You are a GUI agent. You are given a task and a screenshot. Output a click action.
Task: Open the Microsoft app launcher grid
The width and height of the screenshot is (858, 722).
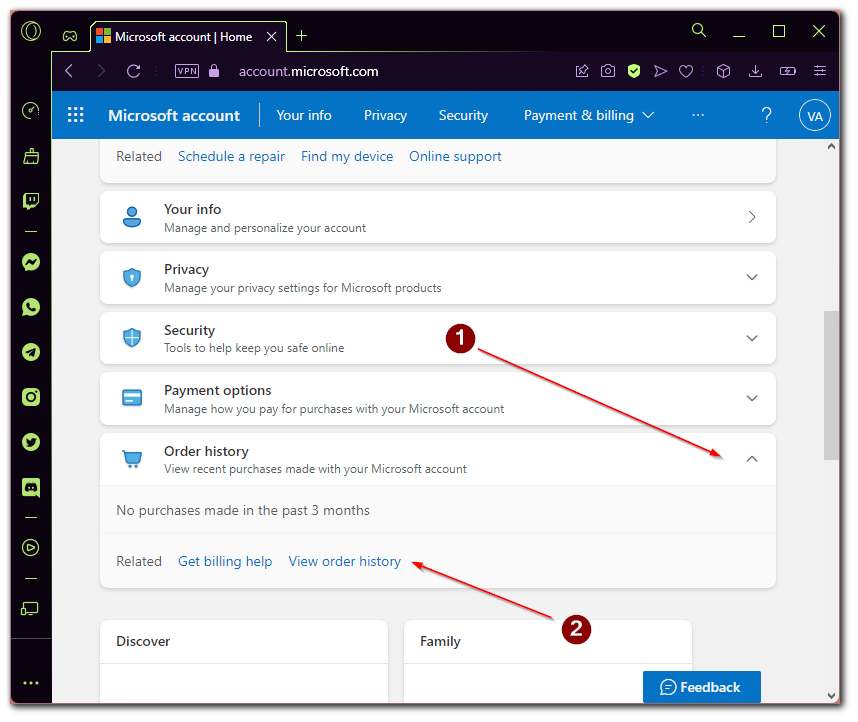point(76,115)
